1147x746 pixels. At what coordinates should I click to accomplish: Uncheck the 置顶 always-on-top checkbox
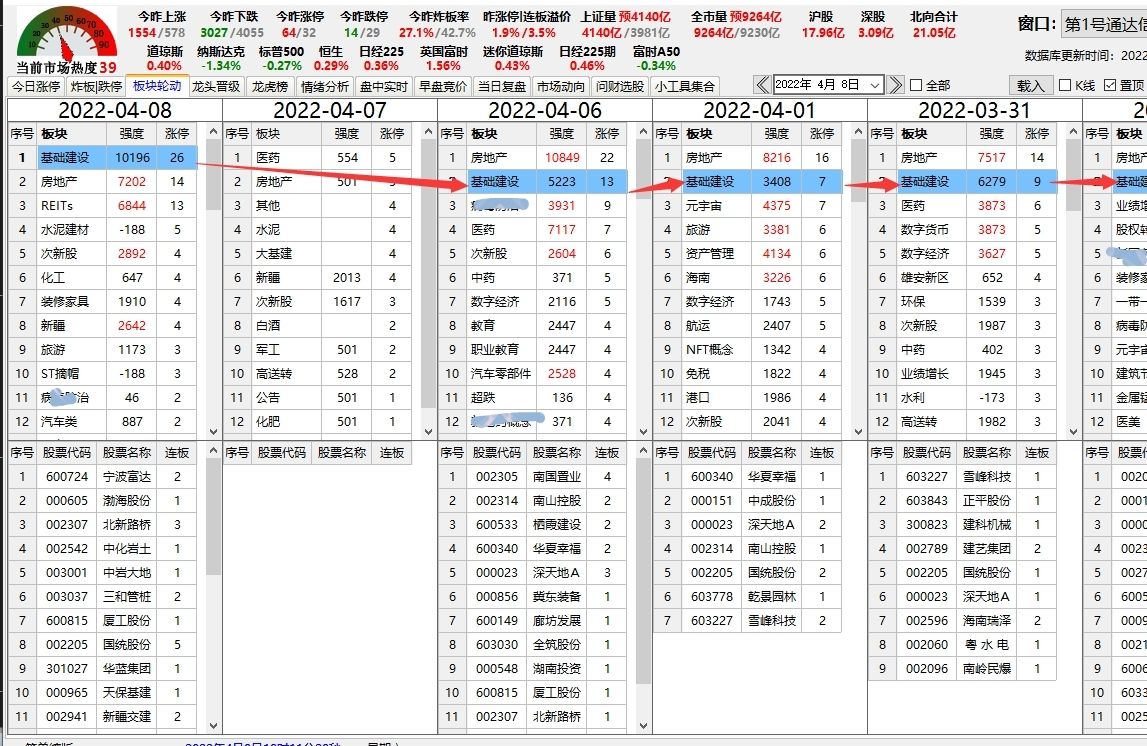click(1110, 86)
